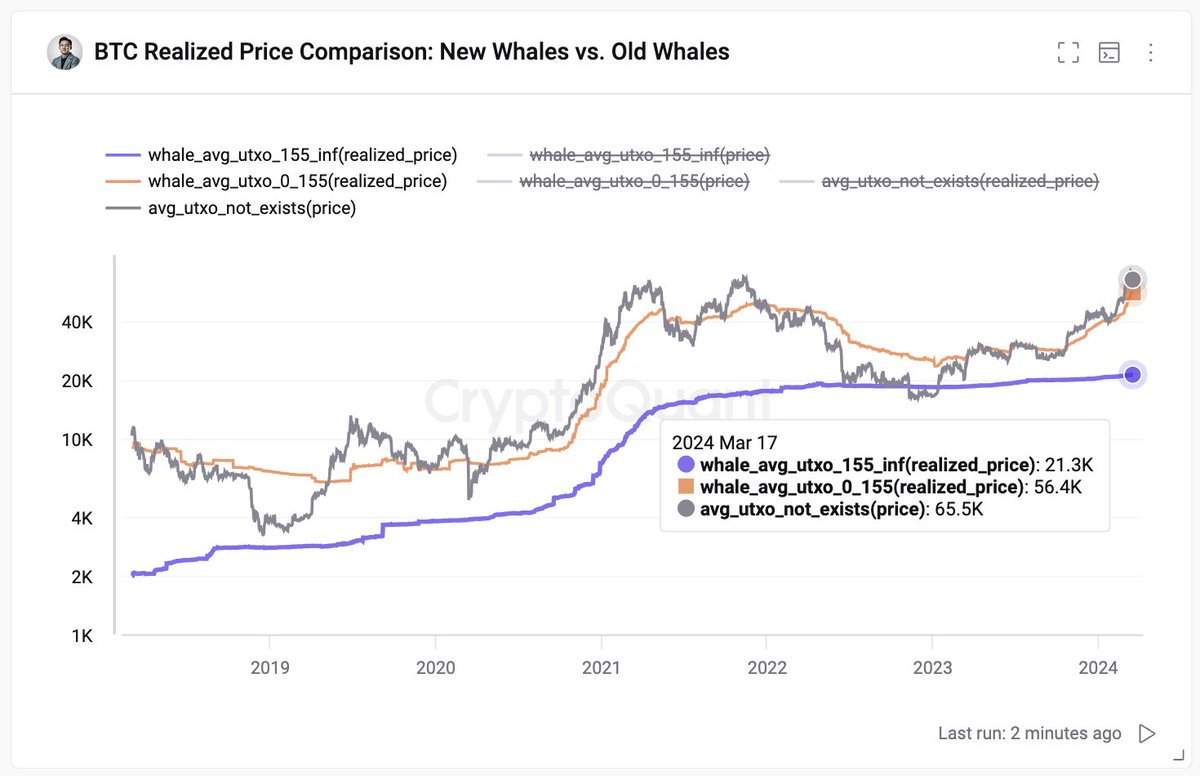This screenshot has width=1200, height=776.
Task: Click the author profile avatar
Action: click(x=65, y=52)
